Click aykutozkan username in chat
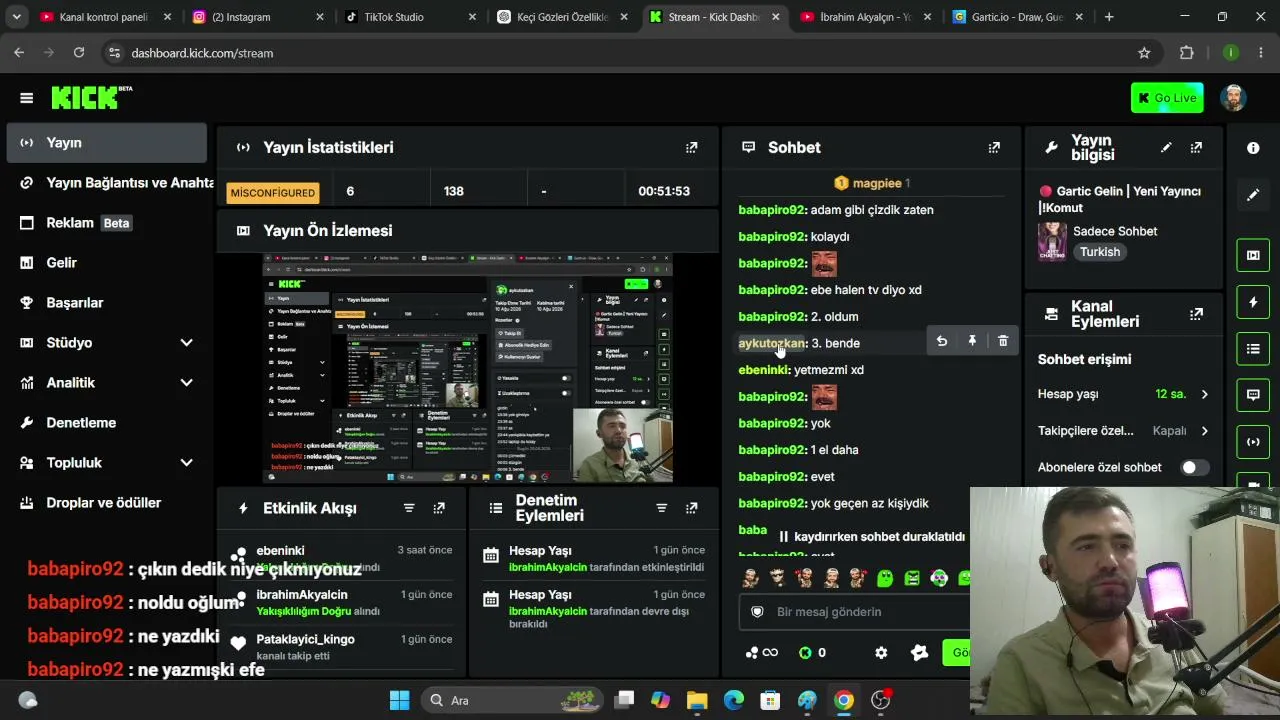Screen dimensions: 1280x720 771,343
